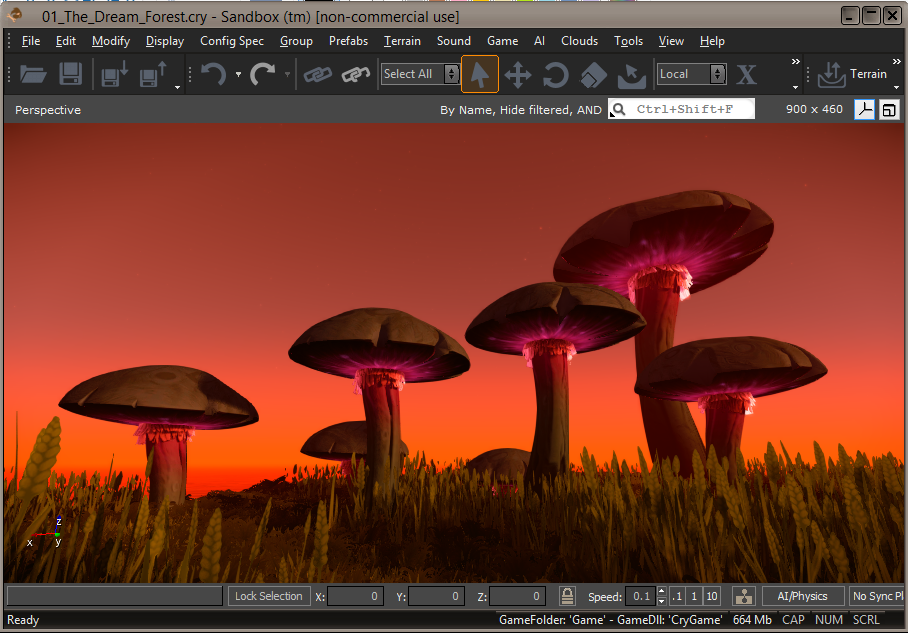Set speed to 10 button

tap(712, 596)
